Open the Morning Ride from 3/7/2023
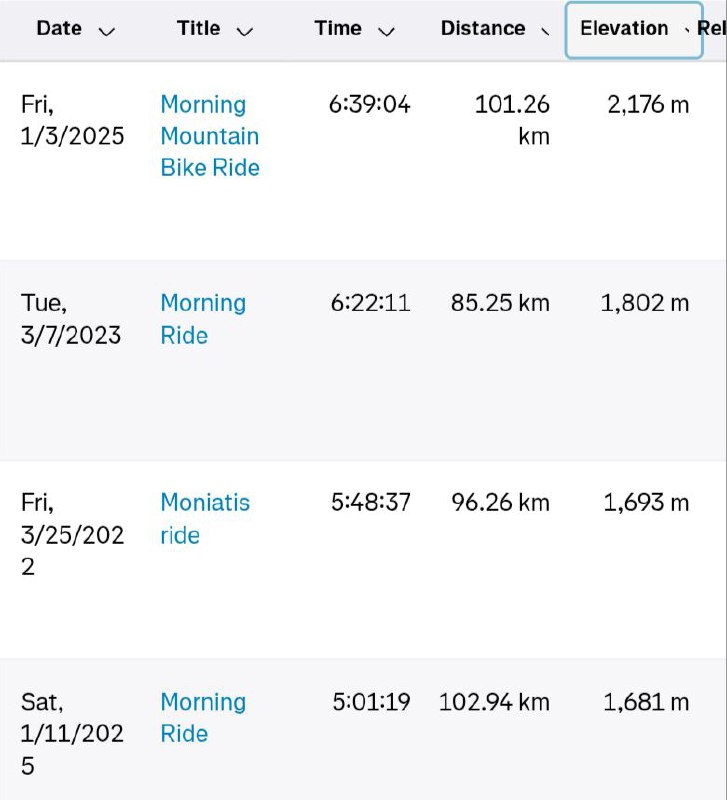 (203, 319)
